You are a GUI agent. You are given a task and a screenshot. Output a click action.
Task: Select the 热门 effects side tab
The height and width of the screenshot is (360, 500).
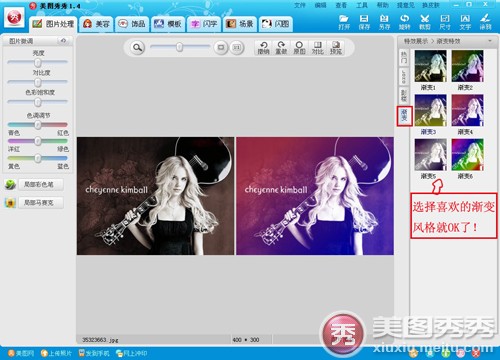click(x=404, y=57)
